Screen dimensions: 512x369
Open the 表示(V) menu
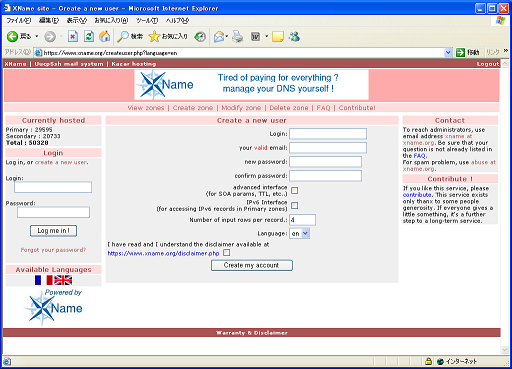(x=77, y=21)
